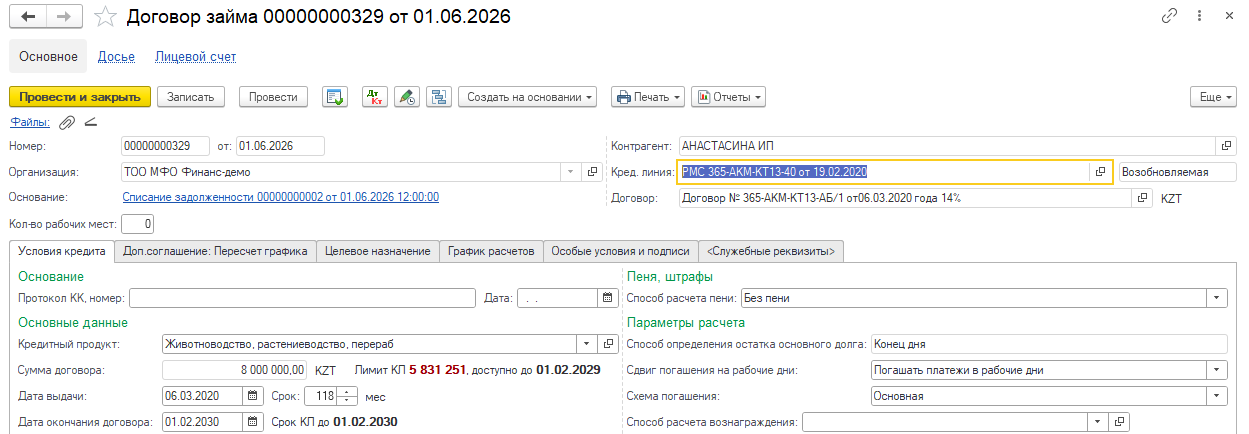The image size is (1249, 434).
Task: Open Особые условия и подписи tab
Action: [620, 251]
